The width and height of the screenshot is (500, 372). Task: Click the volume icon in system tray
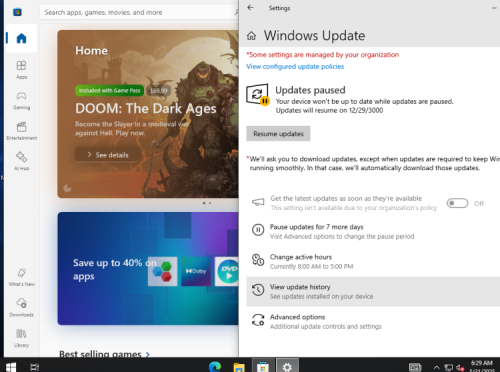point(460,368)
